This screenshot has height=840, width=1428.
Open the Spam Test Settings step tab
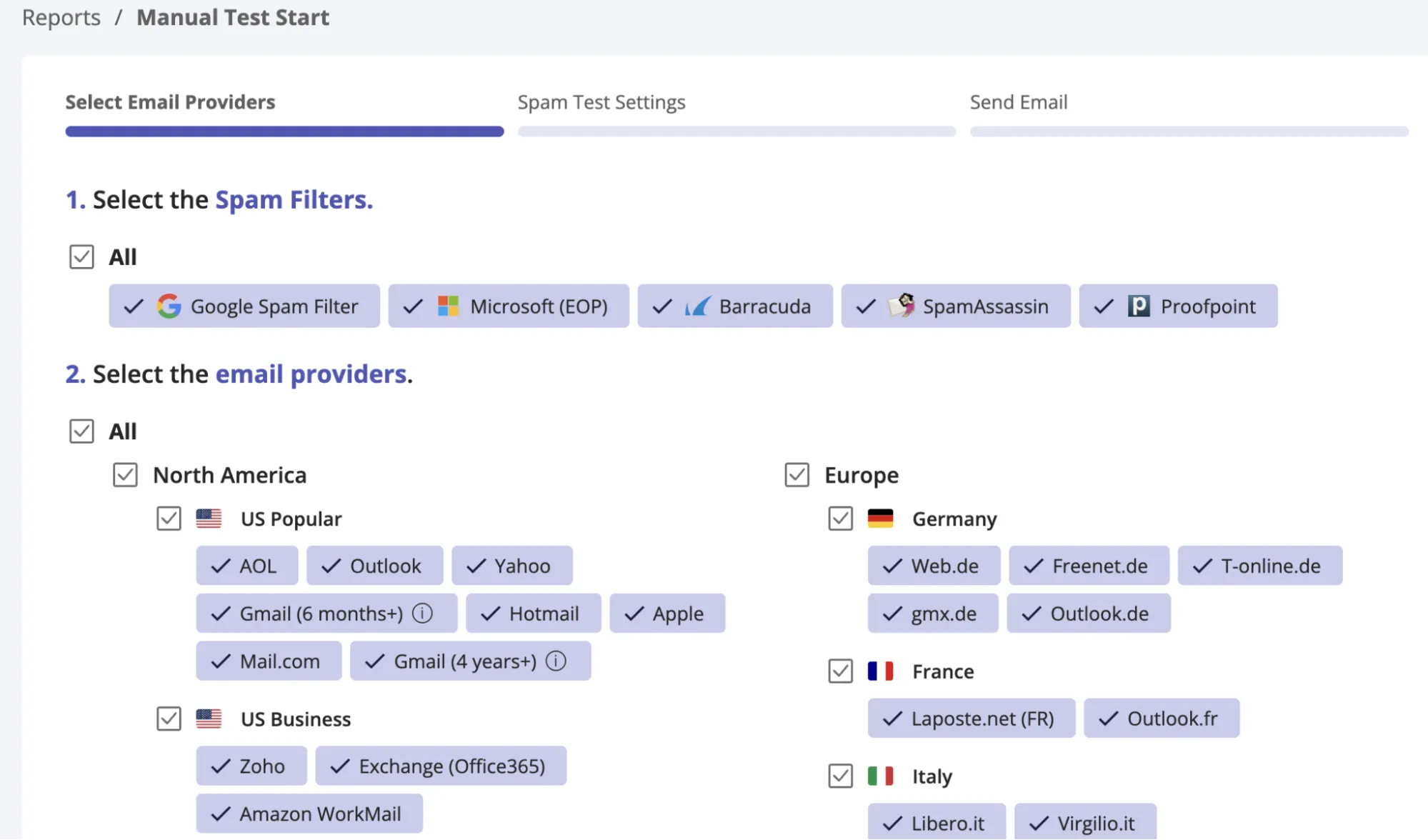tap(601, 102)
